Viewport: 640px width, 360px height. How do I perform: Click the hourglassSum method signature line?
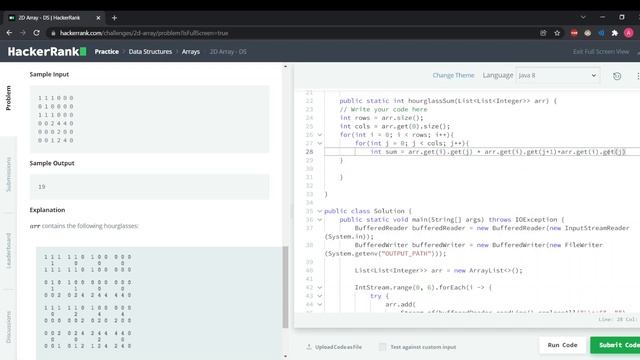click(x=448, y=101)
